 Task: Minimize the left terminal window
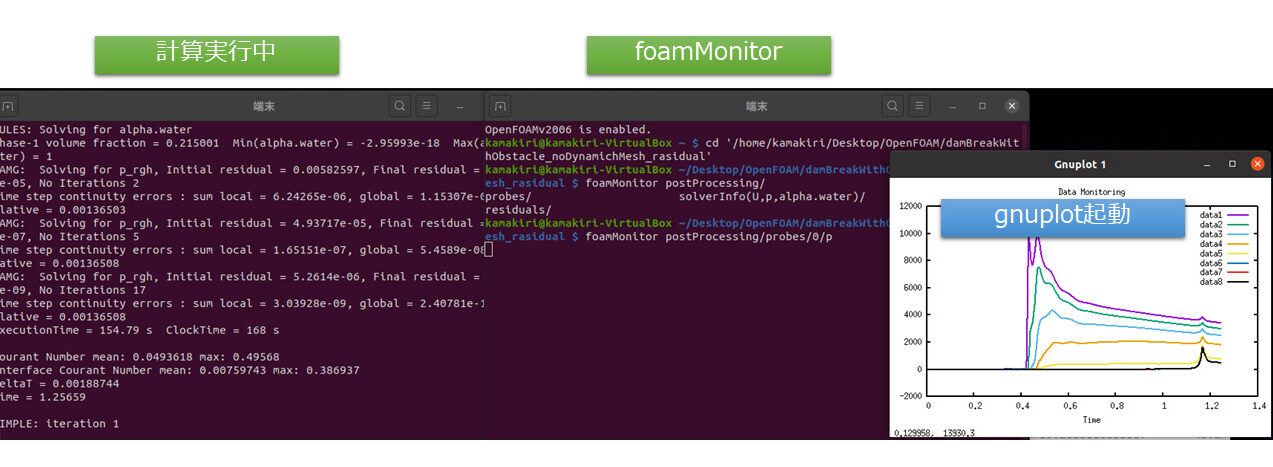(460, 106)
